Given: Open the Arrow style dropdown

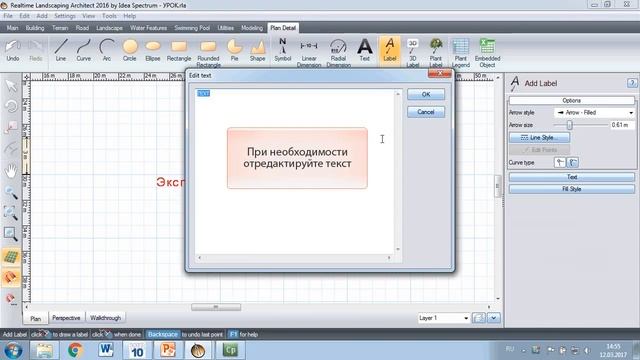Looking at the screenshot, I should coord(594,112).
